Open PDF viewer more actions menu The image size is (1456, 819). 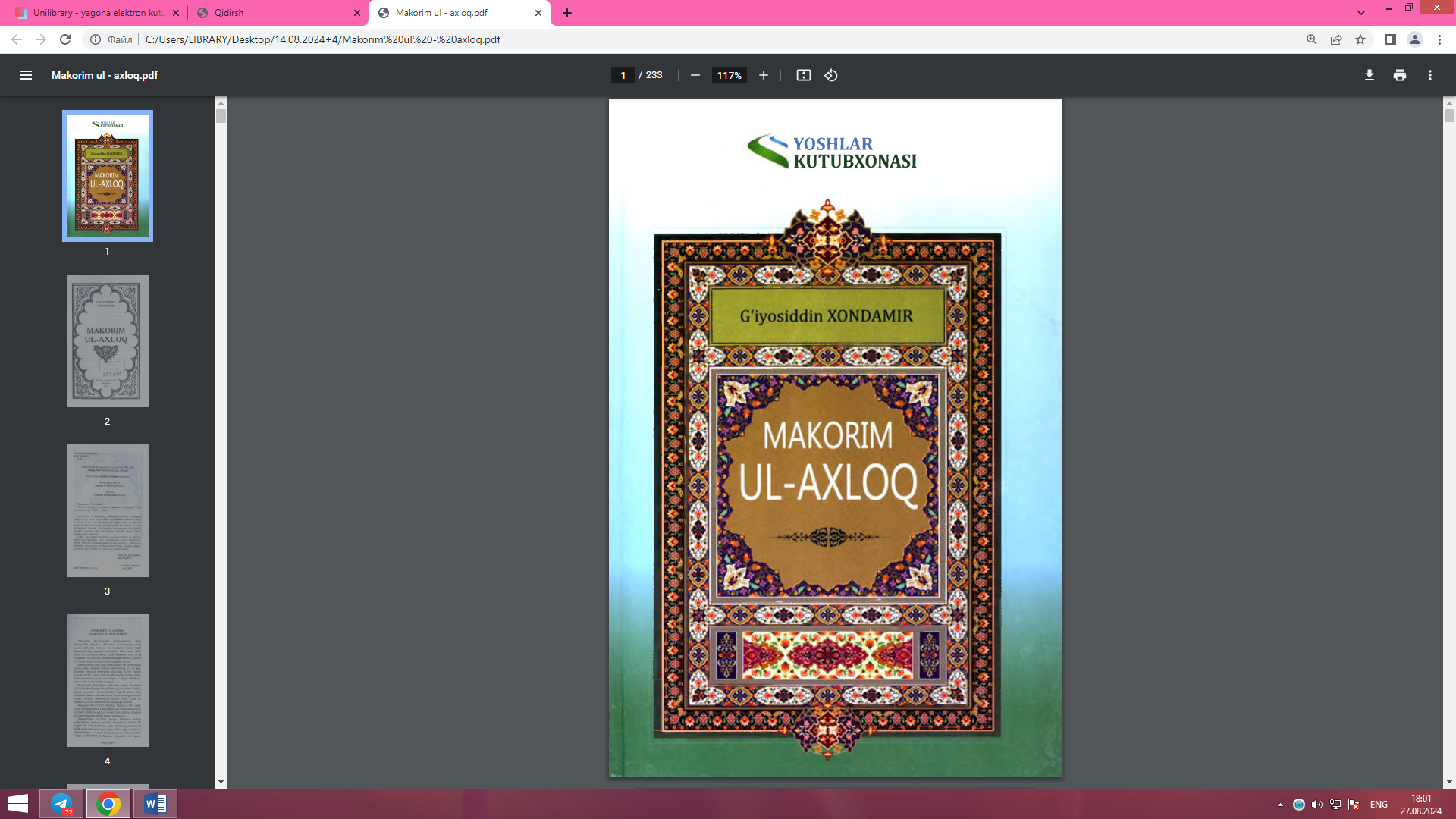[x=1430, y=75]
